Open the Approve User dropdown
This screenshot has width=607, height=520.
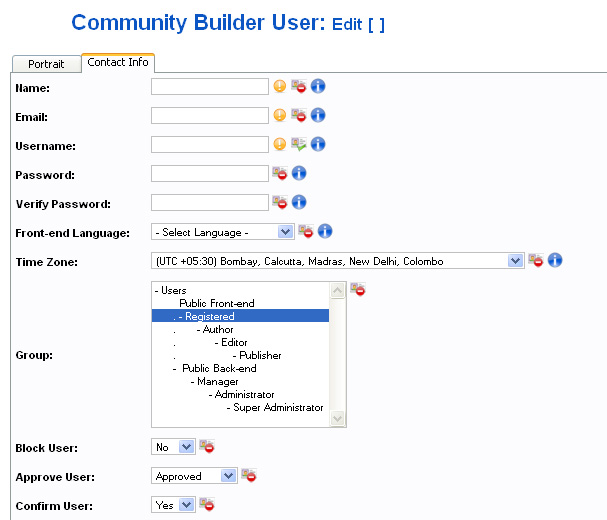(x=194, y=476)
